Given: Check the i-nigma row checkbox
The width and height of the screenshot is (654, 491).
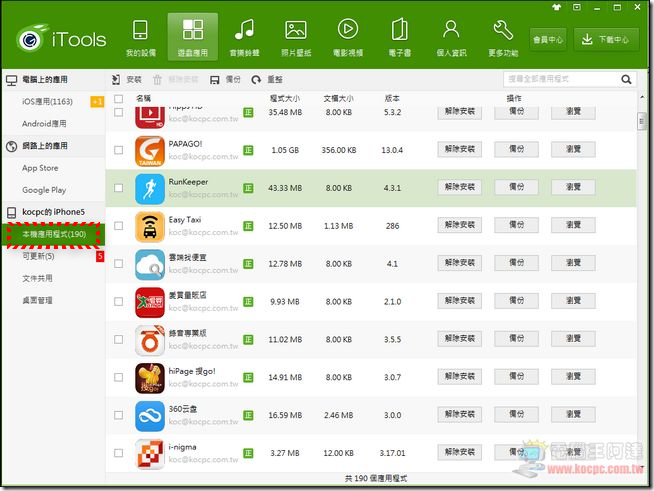Looking at the screenshot, I should pos(118,453).
